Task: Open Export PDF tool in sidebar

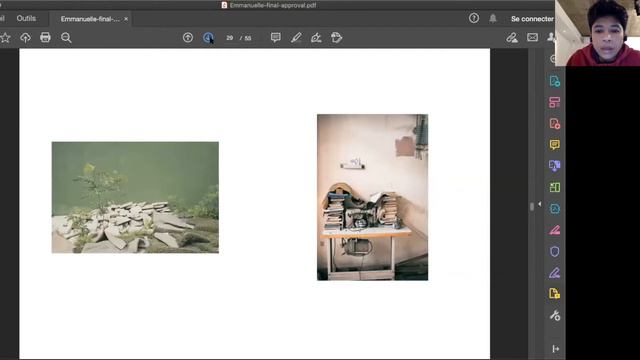Action: click(554, 81)
